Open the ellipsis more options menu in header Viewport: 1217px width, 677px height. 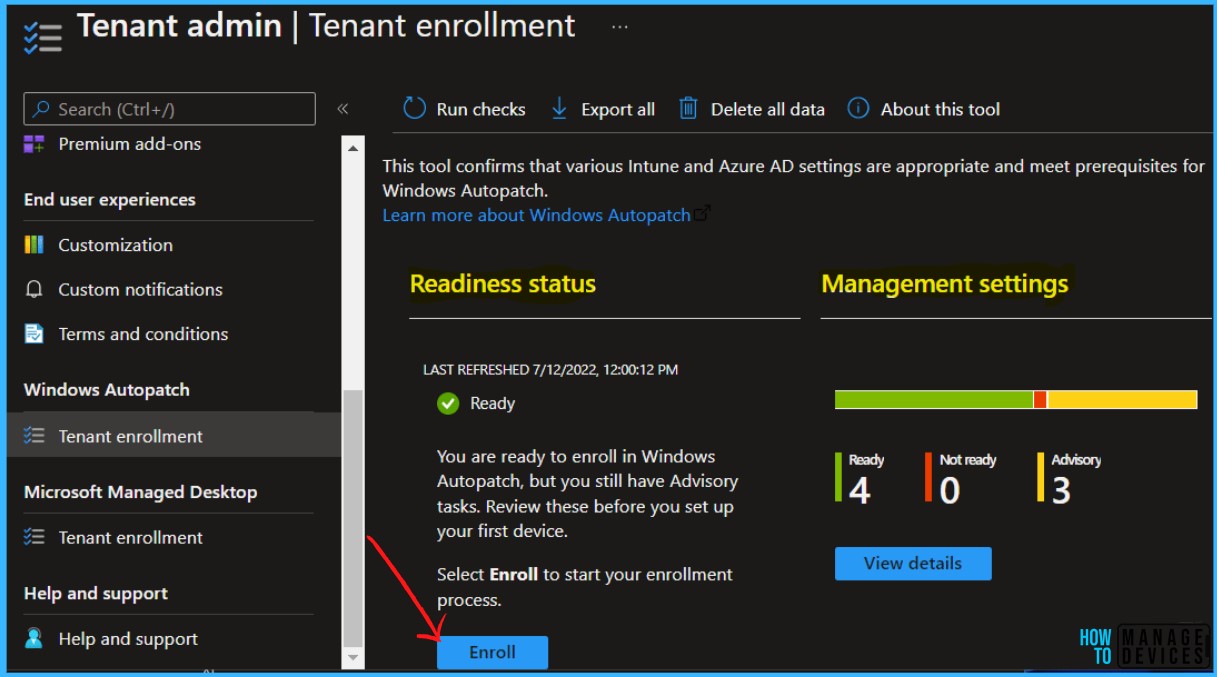619,27
